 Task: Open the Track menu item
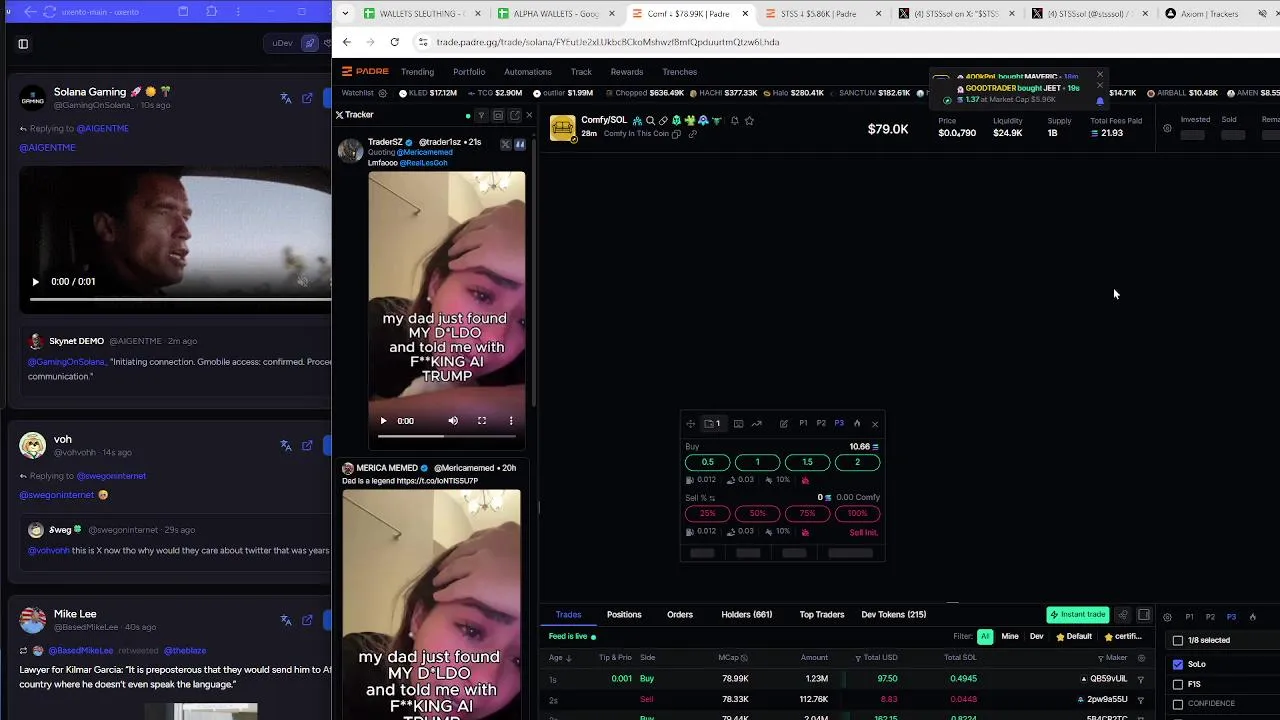tap(581, 72)
